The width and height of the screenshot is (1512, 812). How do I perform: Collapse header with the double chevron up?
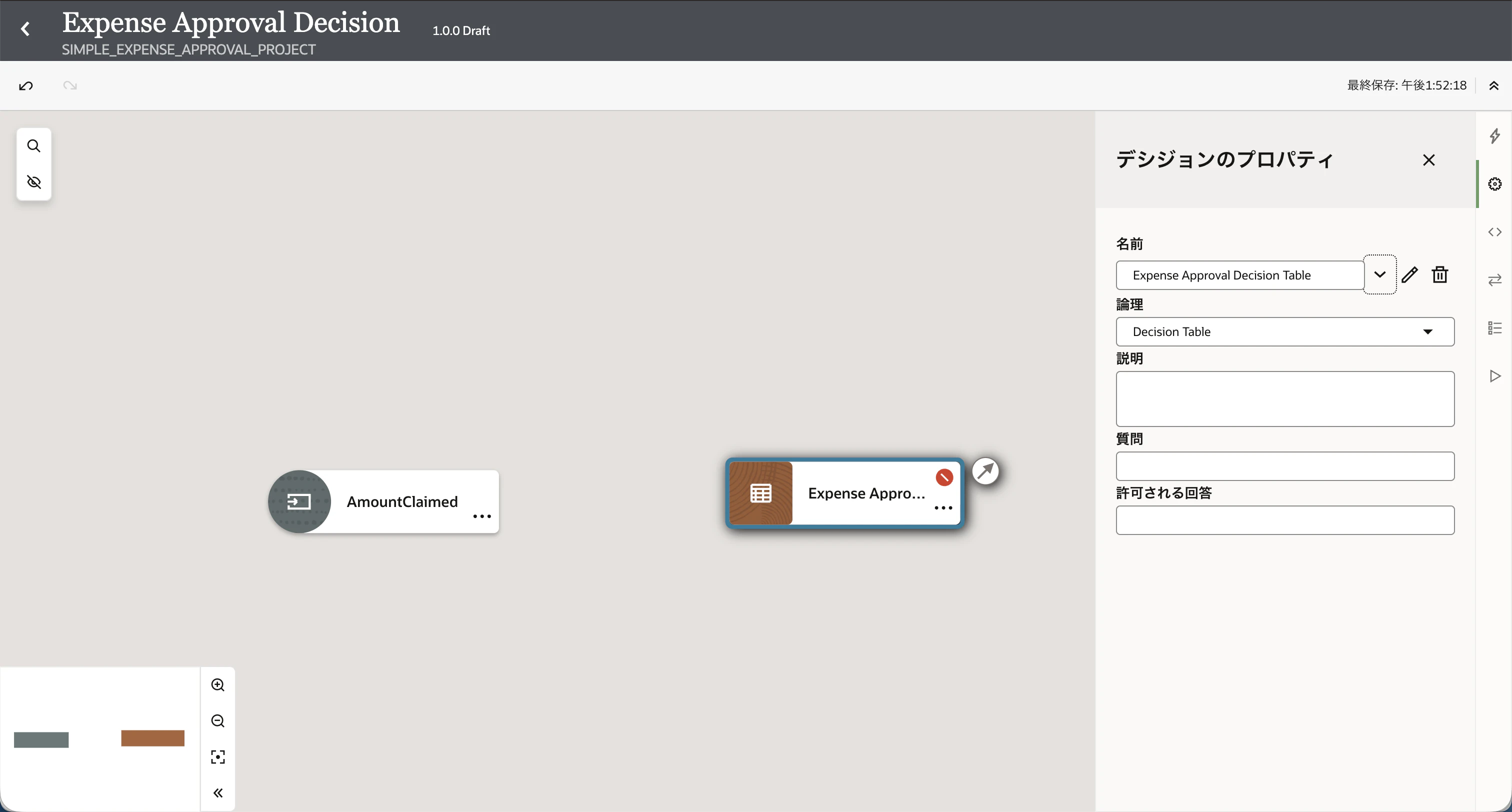[1493, 85]
